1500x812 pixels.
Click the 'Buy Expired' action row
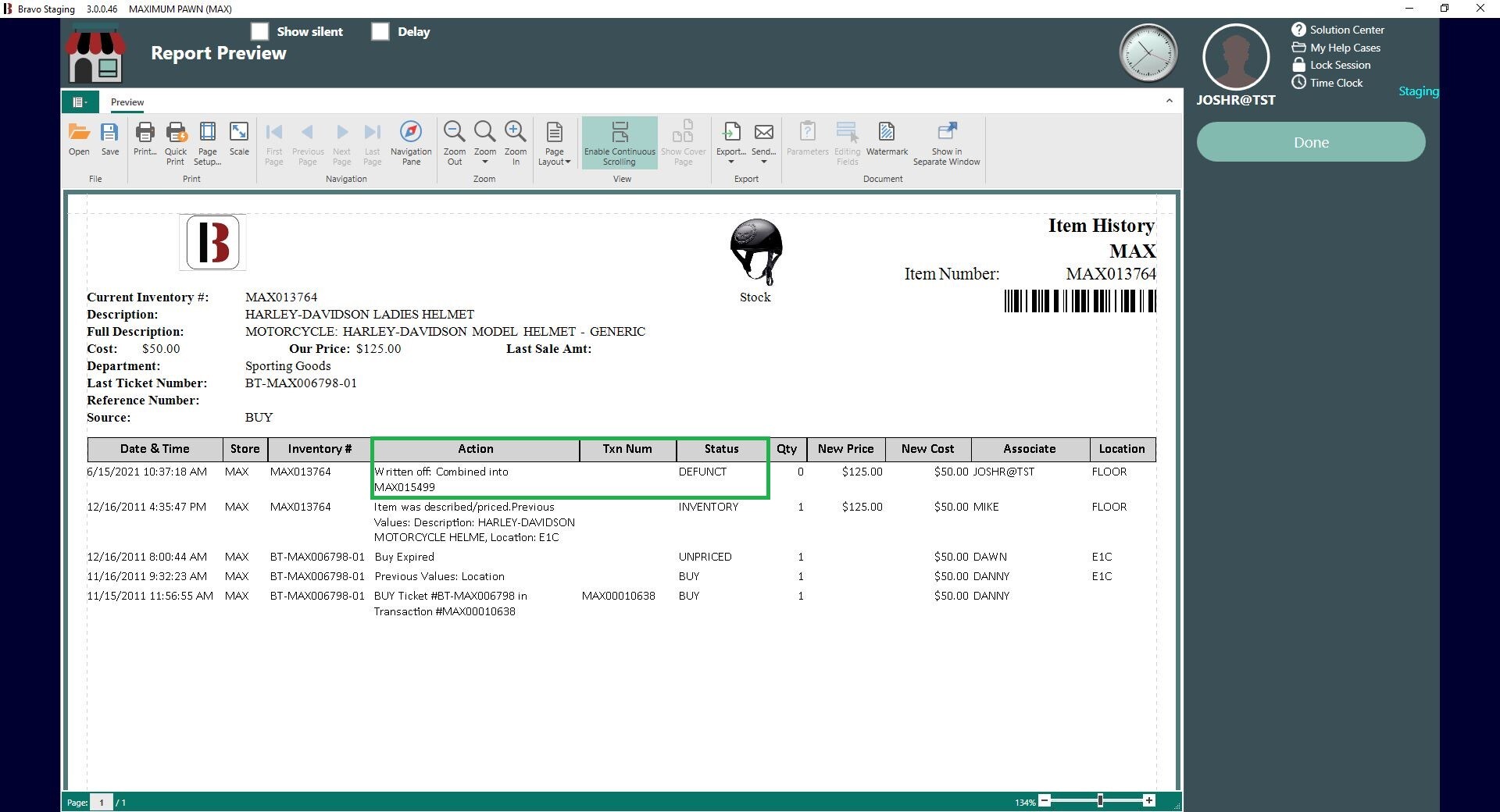click(404, 557)
